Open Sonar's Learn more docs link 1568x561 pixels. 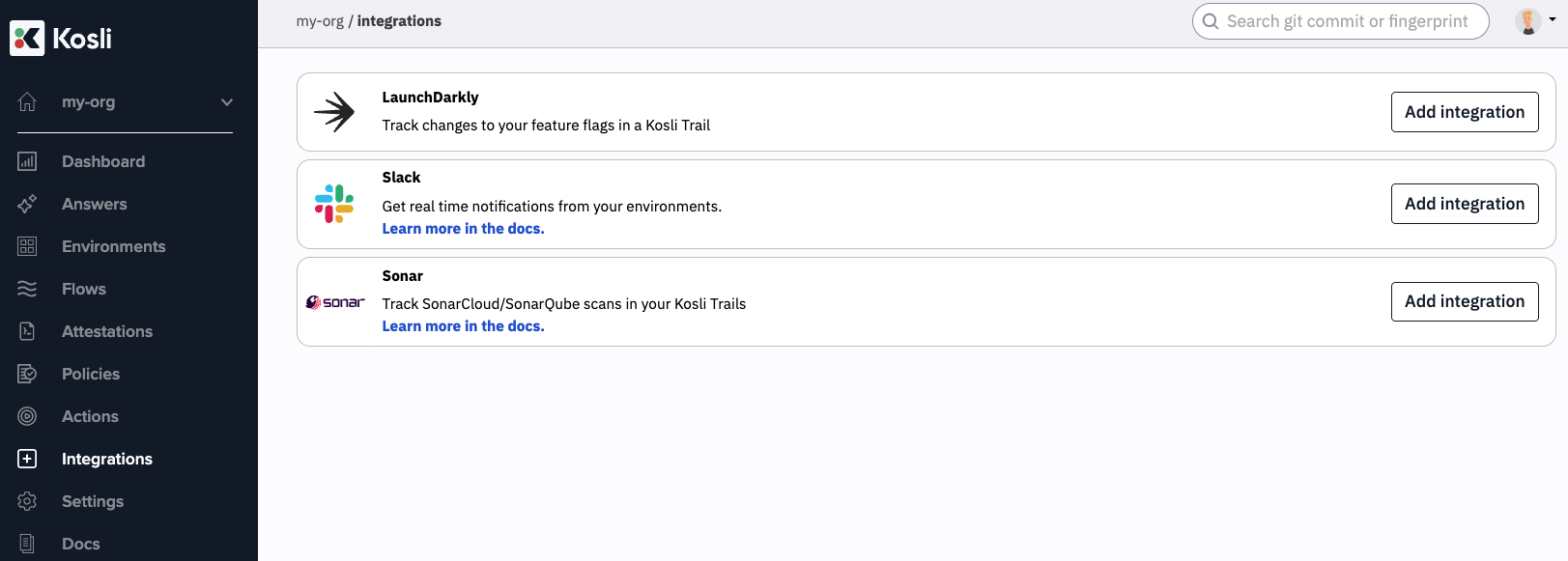[463, 326]
